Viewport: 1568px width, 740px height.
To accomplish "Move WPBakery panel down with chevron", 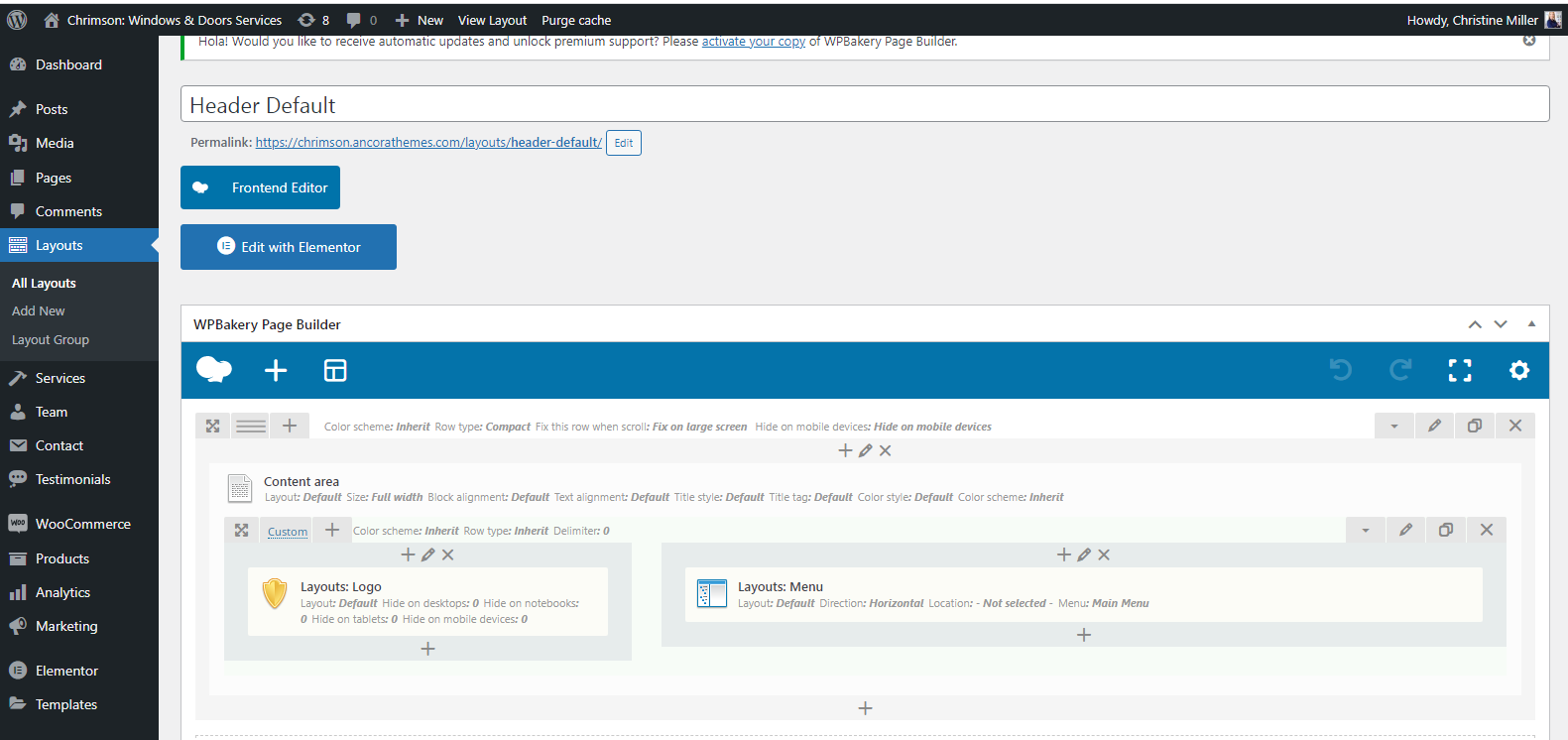I will [1501, 324].
